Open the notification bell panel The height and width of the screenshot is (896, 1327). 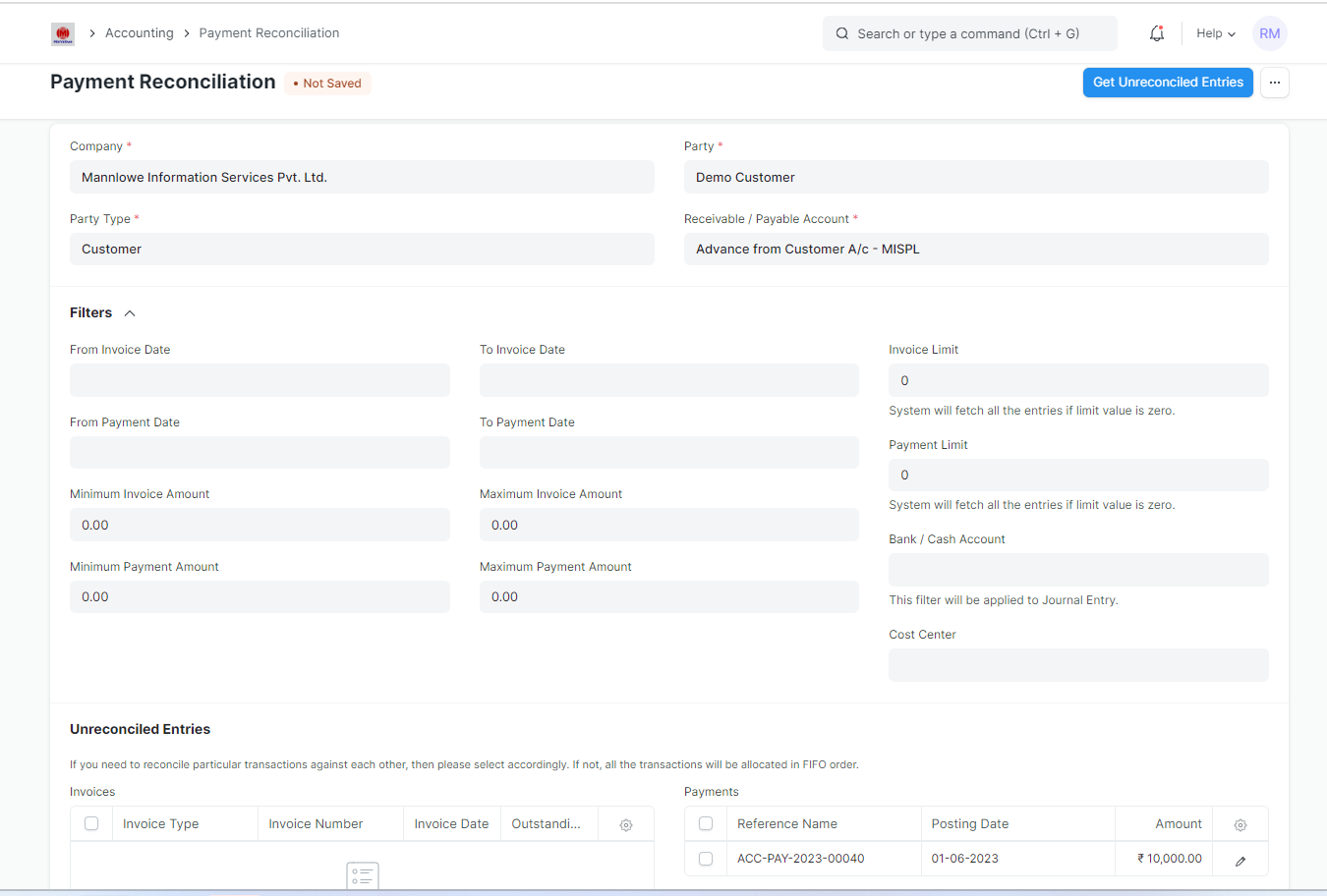click(x=1157, y=32)
